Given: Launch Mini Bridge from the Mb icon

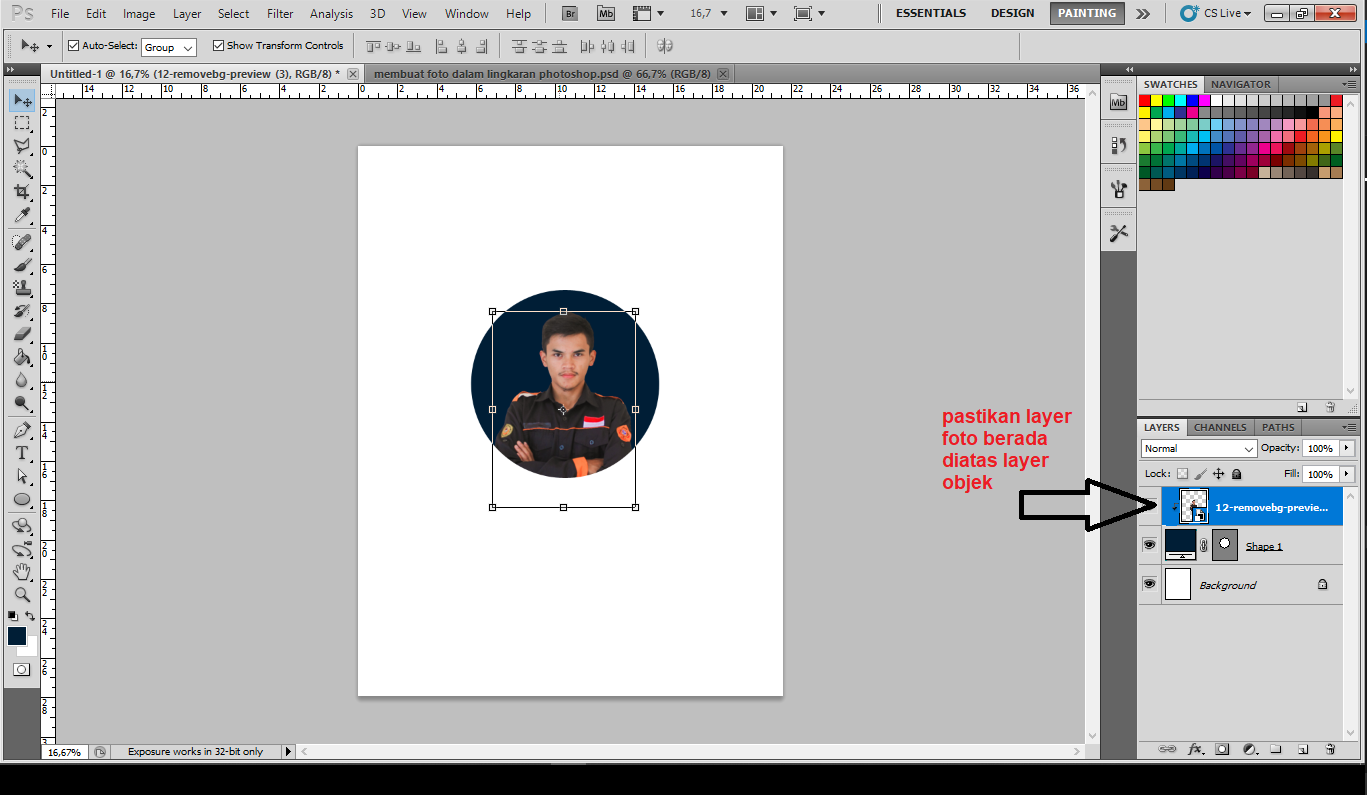Looking at the screenshot, I should (x=606, y=13).
